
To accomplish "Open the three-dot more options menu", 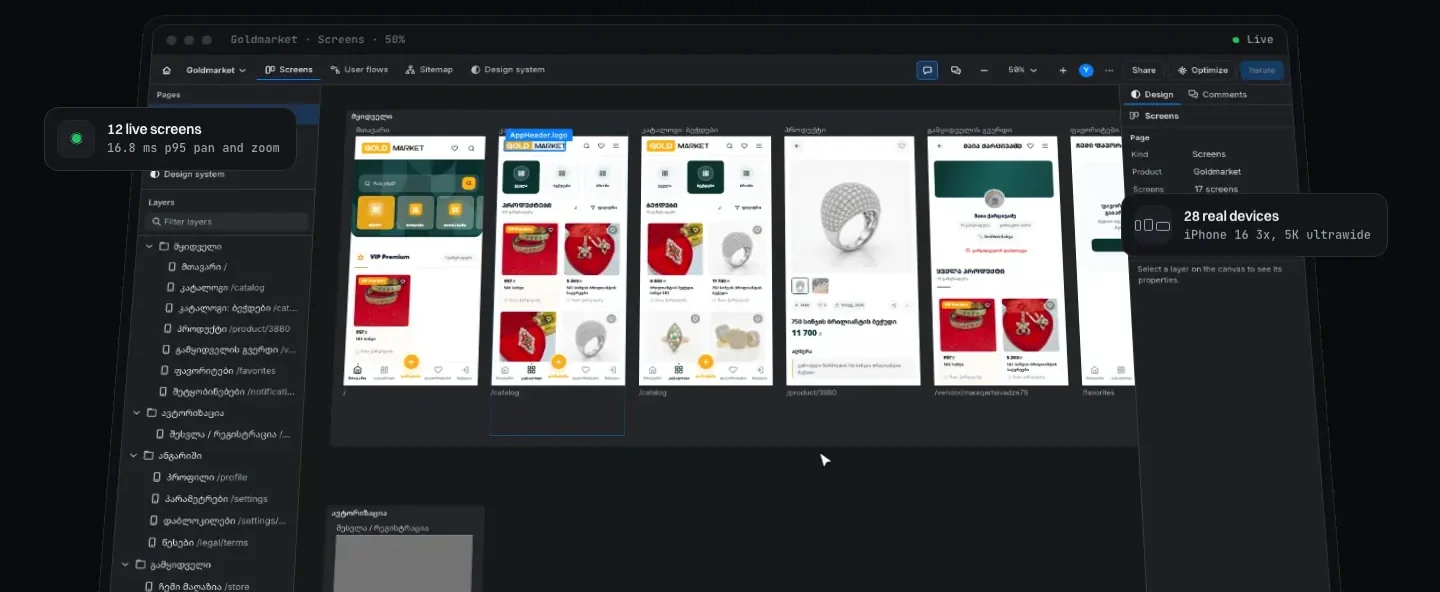I will [1109, 70].
